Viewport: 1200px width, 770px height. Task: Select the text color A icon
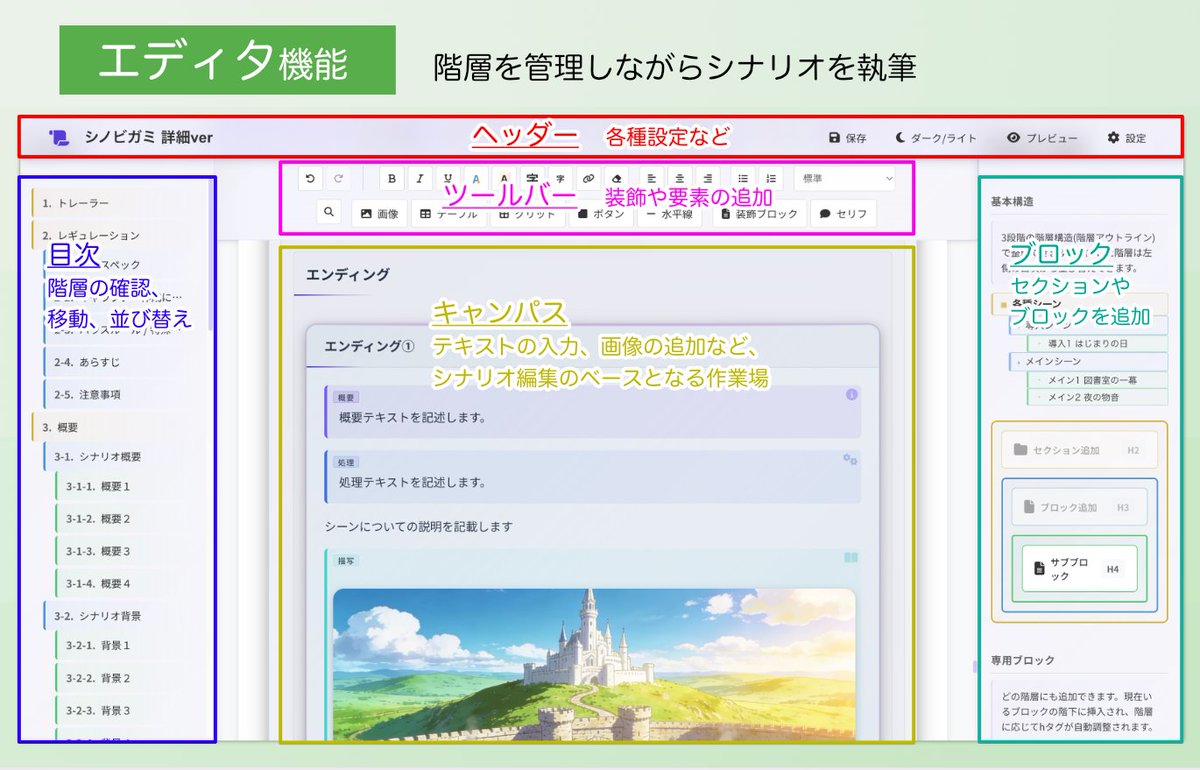click(475, 178)
